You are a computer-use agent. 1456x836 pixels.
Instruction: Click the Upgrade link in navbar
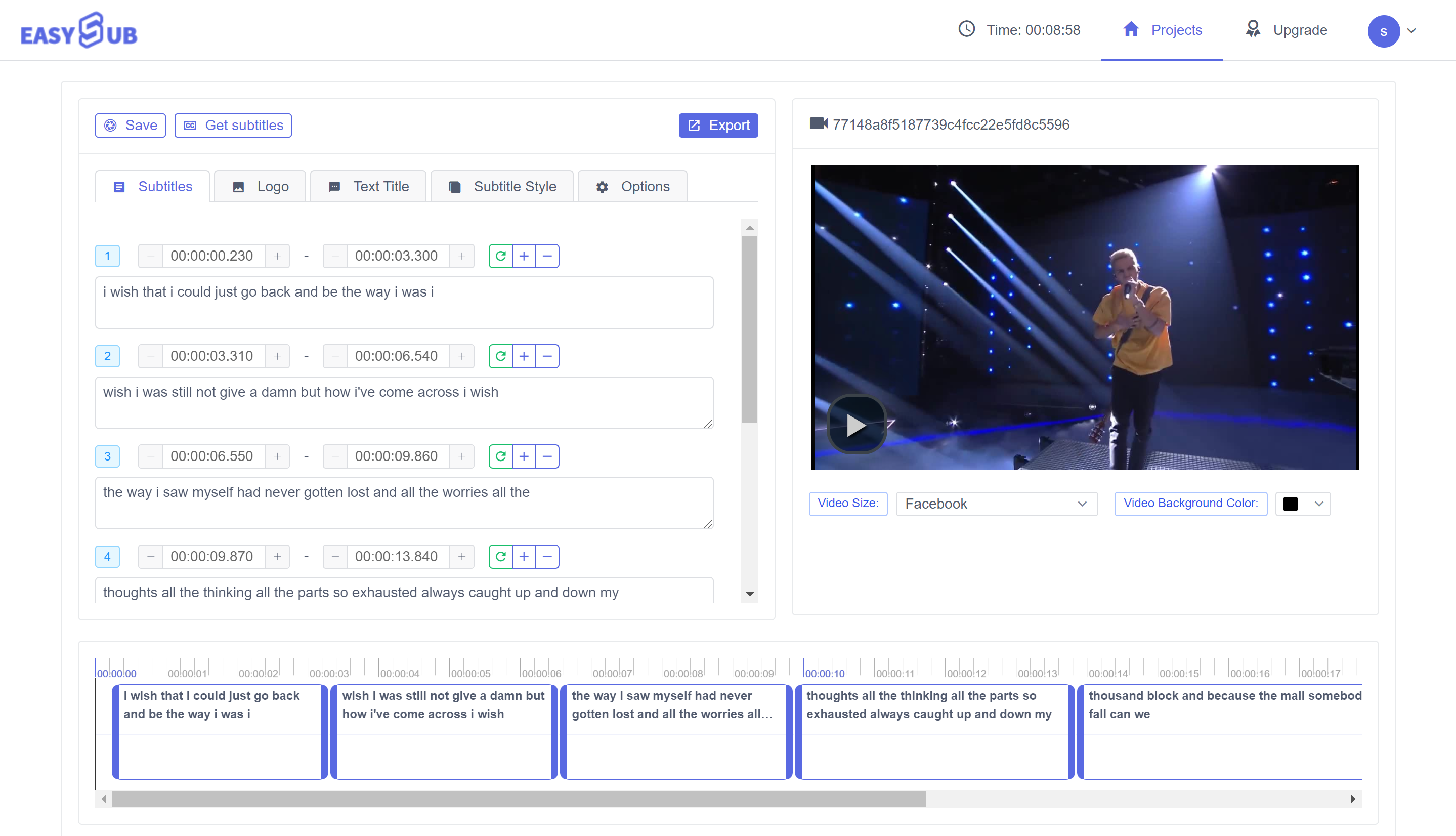[x=1299, y=30]
